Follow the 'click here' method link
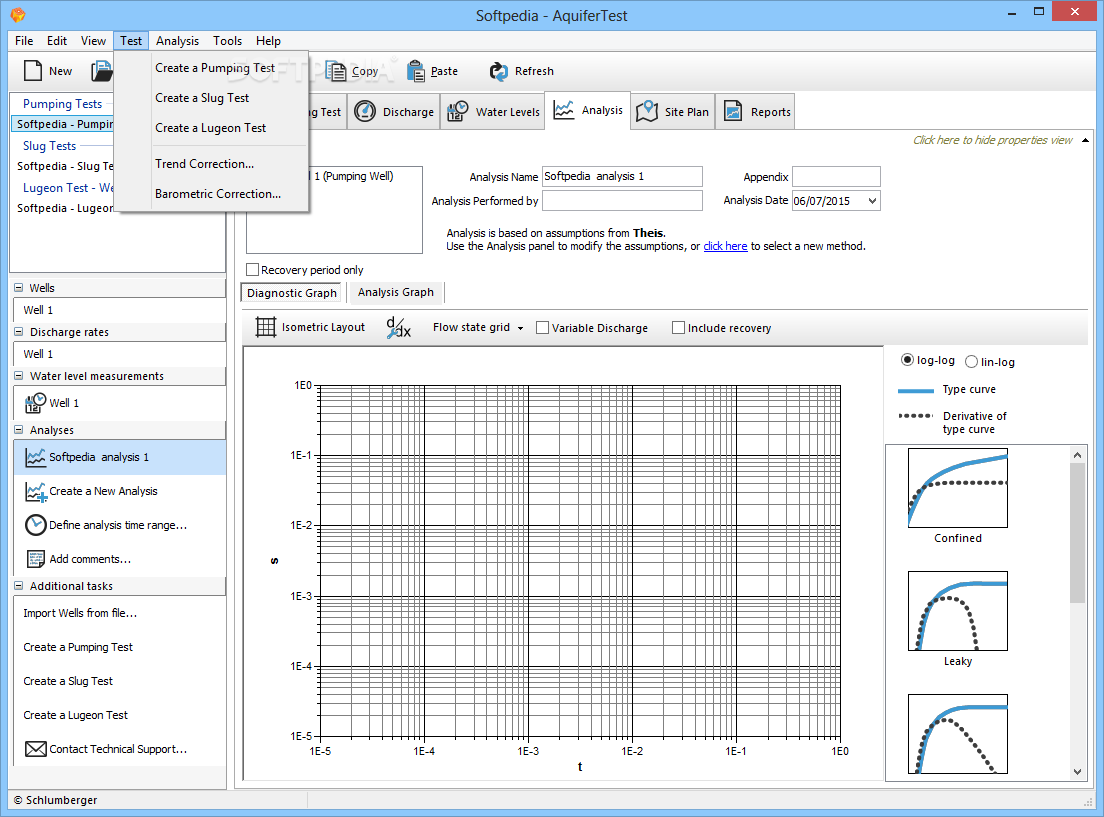Screen dimensions: 1104x817 [725, 246]
